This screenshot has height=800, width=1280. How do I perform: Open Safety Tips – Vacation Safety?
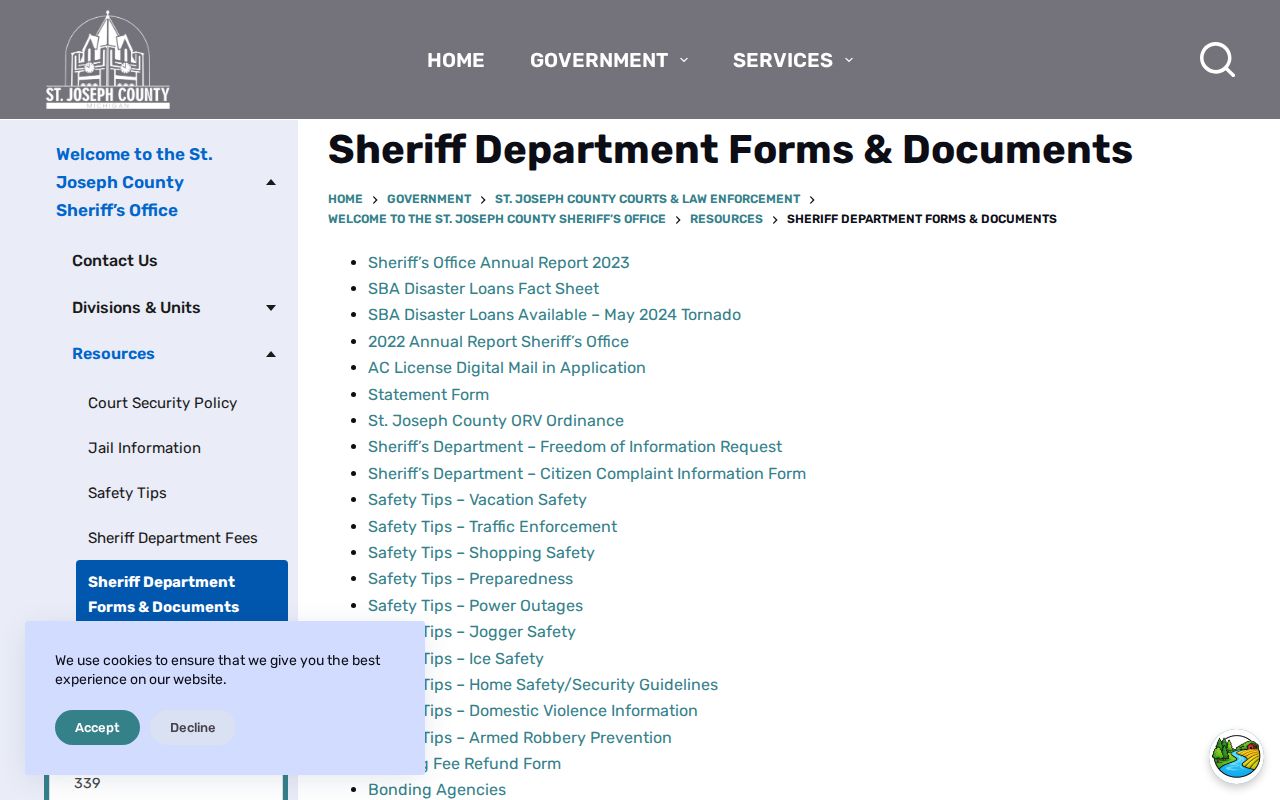[x=477, y=499]
